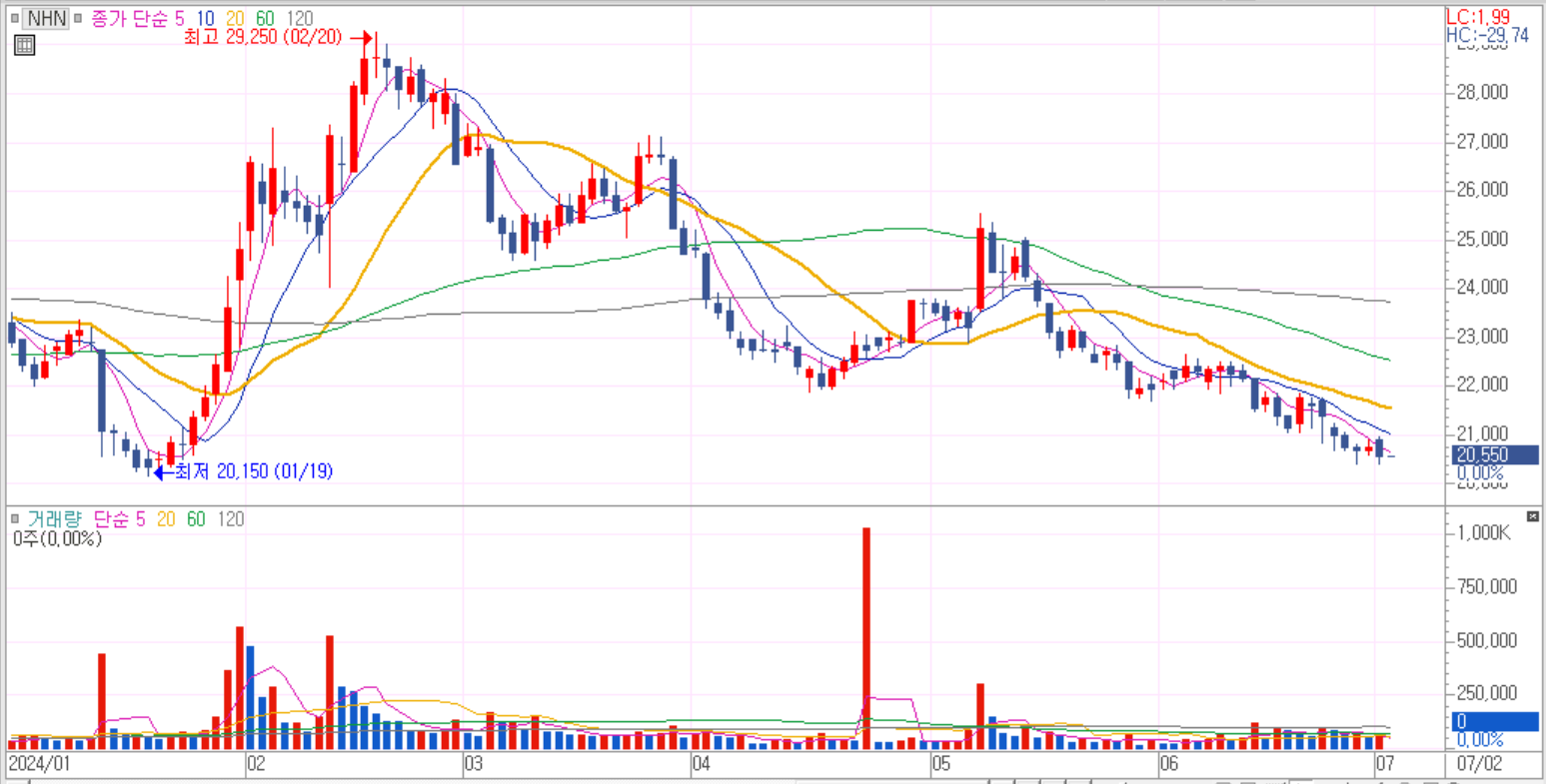Close the volume panel with its x button
Screen dimensions: 1546x784
pos(1532,516)
